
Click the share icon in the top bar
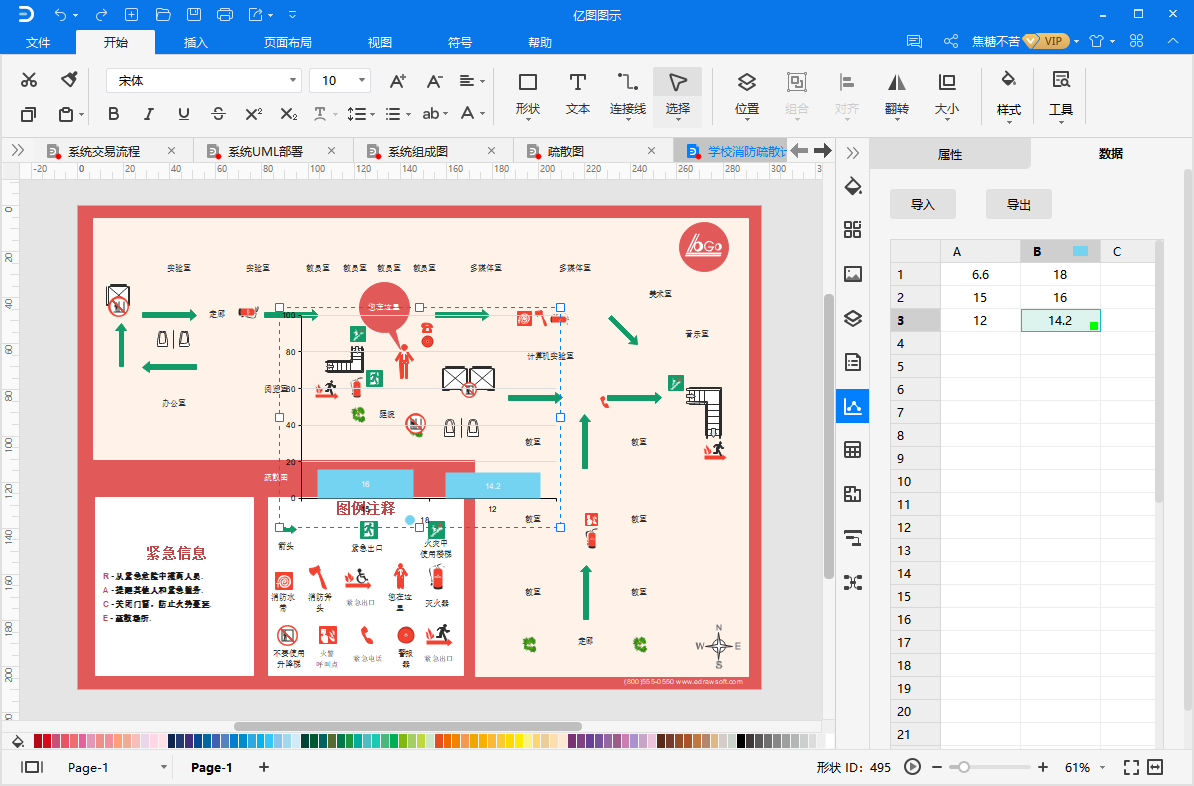(951, 41)
